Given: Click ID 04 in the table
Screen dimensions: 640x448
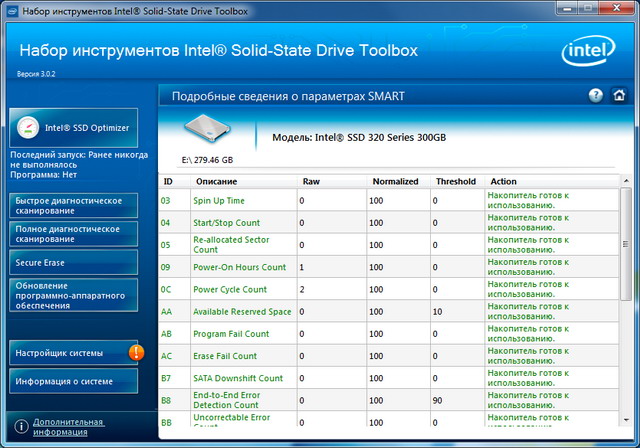Looking at the screenshot, I should click(x=165, y=223).
